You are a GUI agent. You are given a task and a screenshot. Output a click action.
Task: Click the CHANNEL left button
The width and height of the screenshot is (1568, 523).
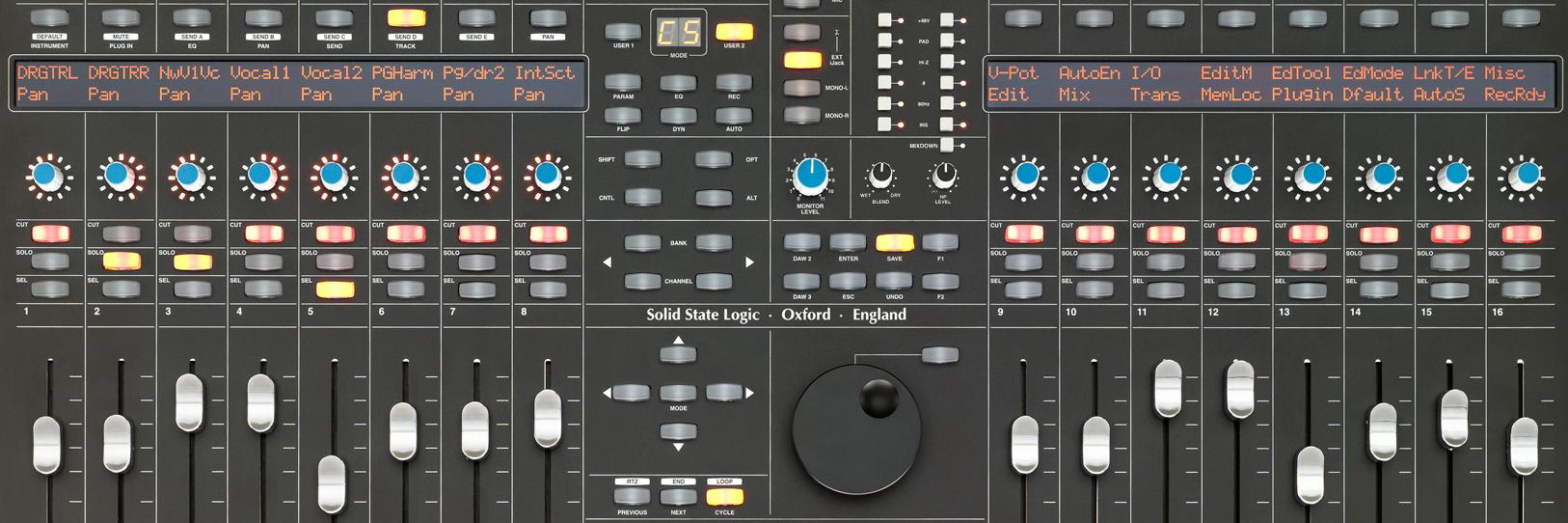pos(642,282)
